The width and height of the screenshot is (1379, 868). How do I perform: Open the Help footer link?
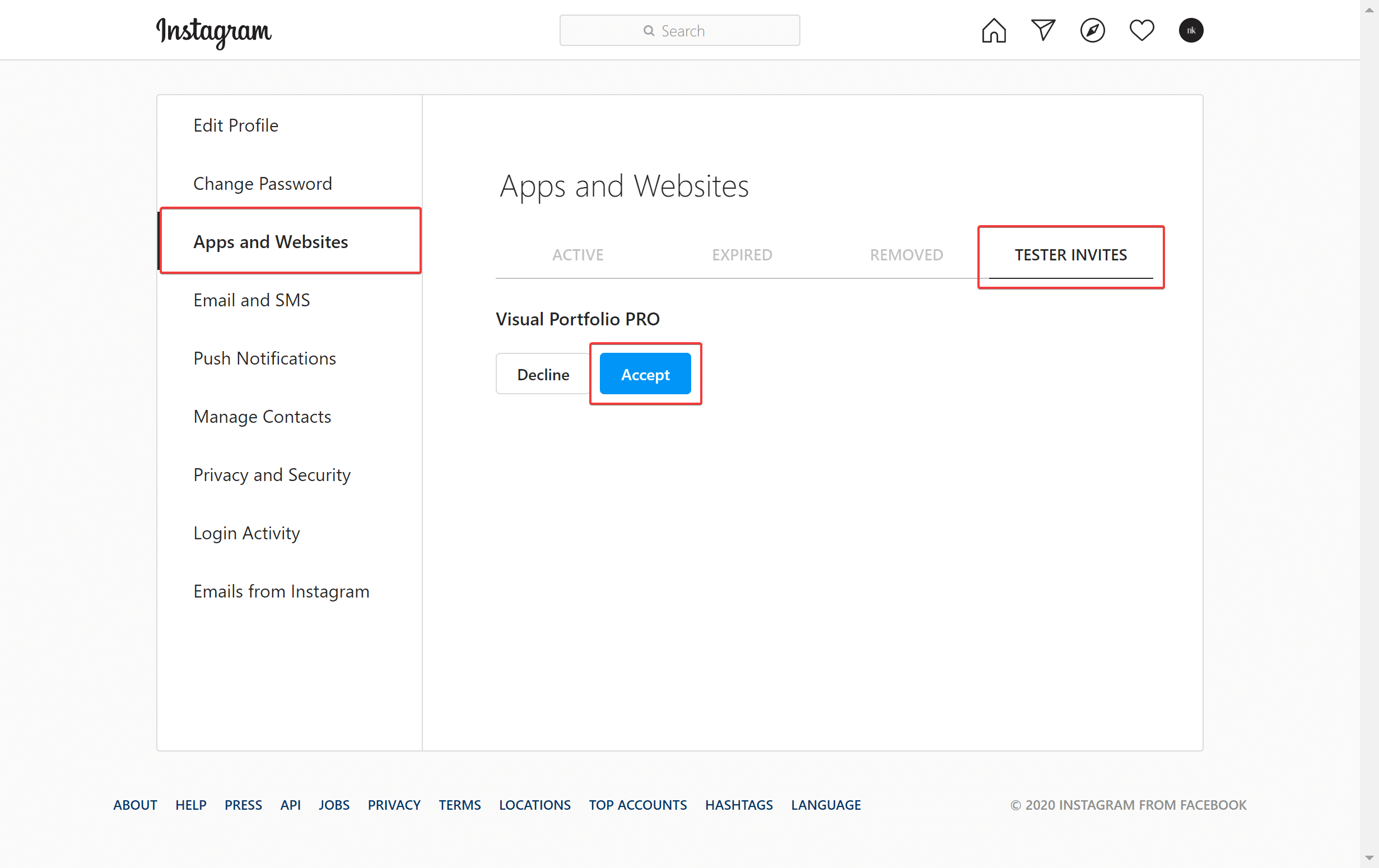[x=190, y=805]
